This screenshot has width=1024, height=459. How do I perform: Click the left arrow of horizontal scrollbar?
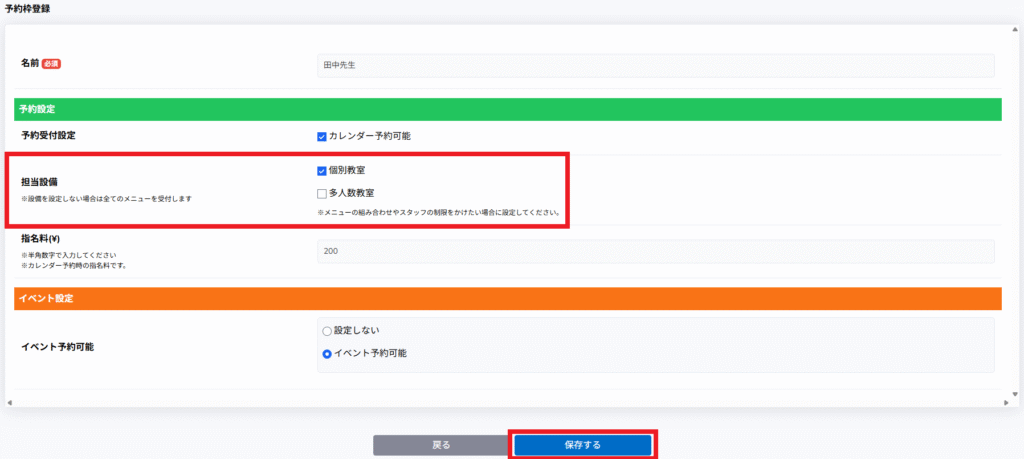coord(9,402)
